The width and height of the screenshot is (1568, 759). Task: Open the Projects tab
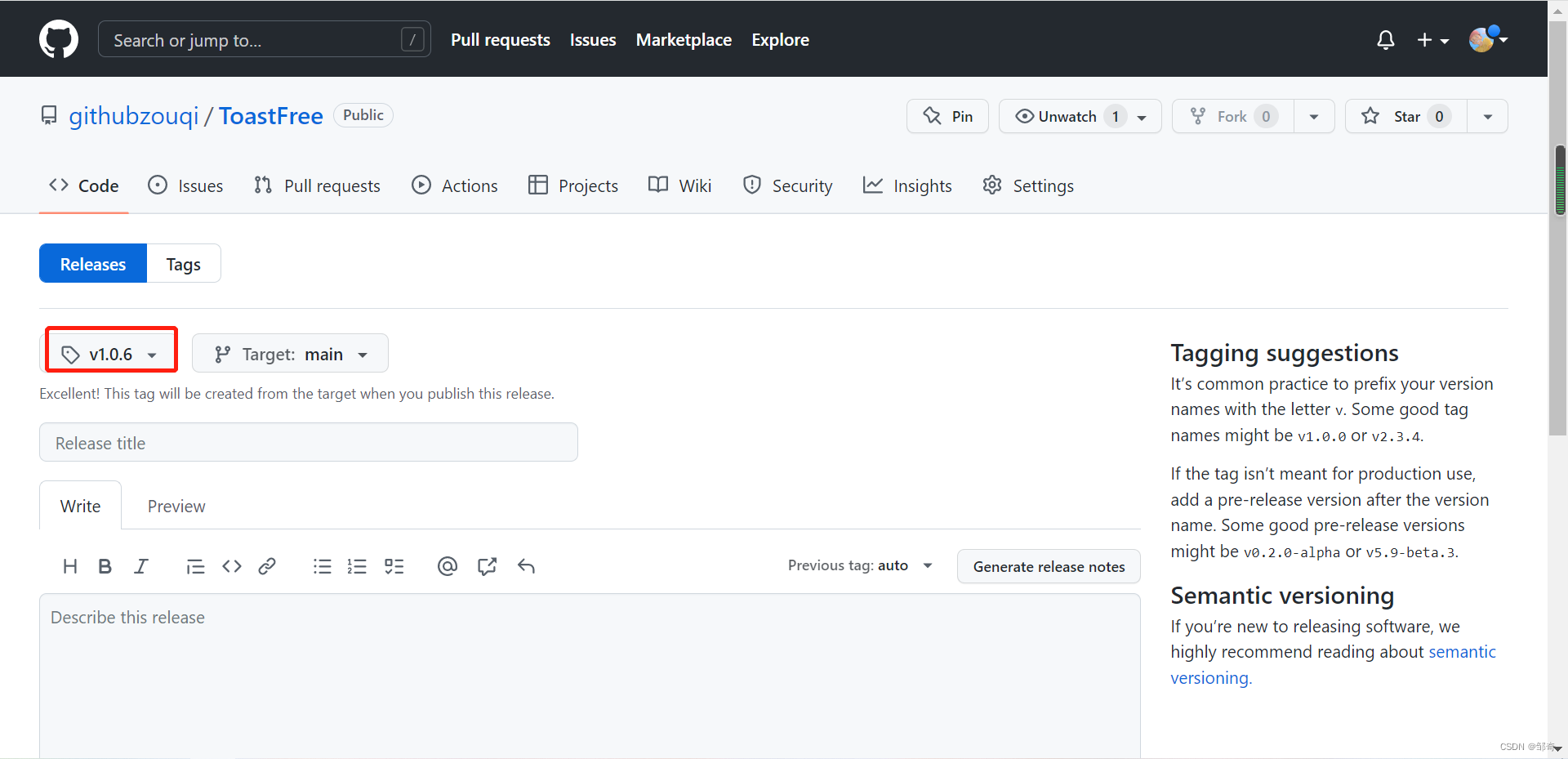click(573, 185)
